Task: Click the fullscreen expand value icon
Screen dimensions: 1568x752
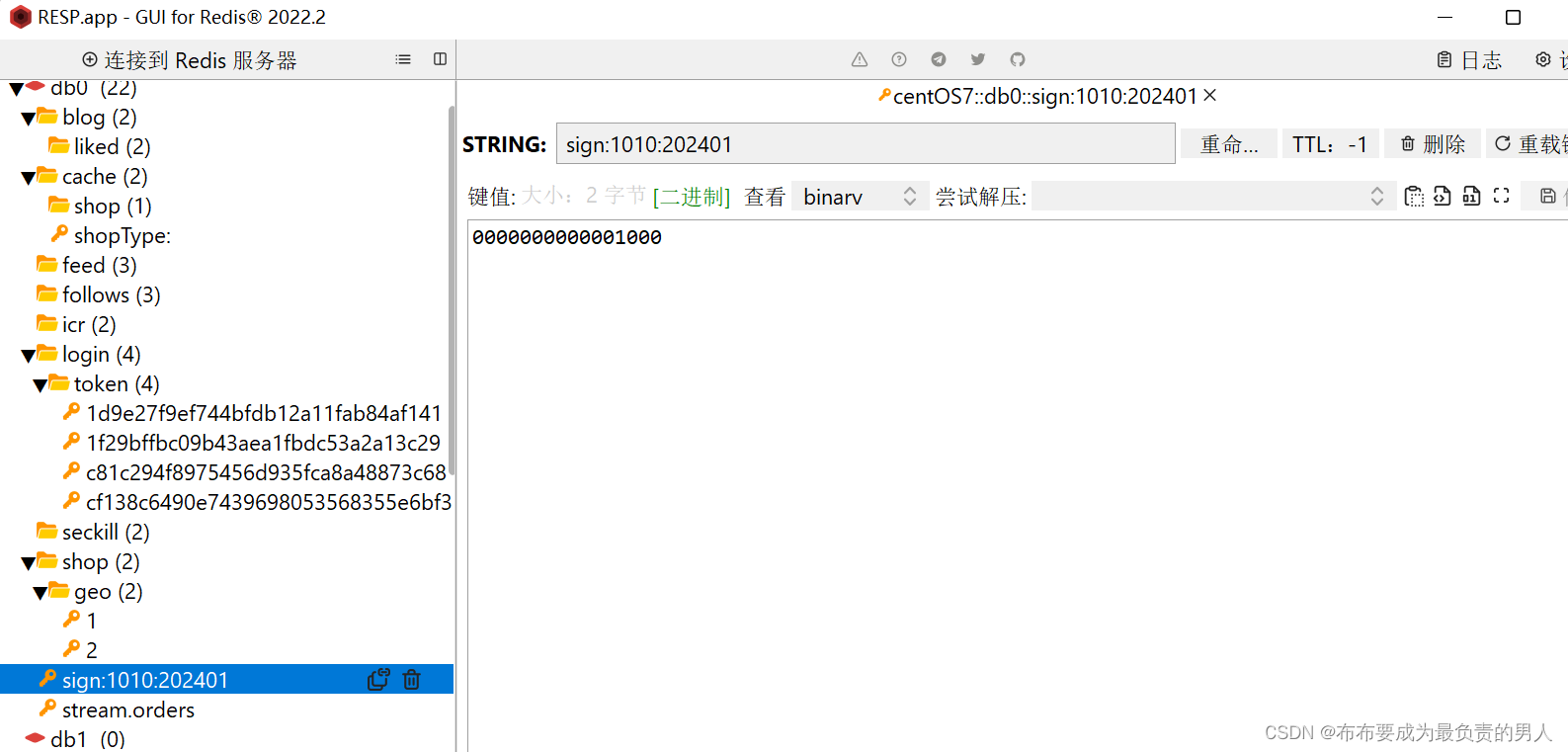Action: tap(1502, 196)
